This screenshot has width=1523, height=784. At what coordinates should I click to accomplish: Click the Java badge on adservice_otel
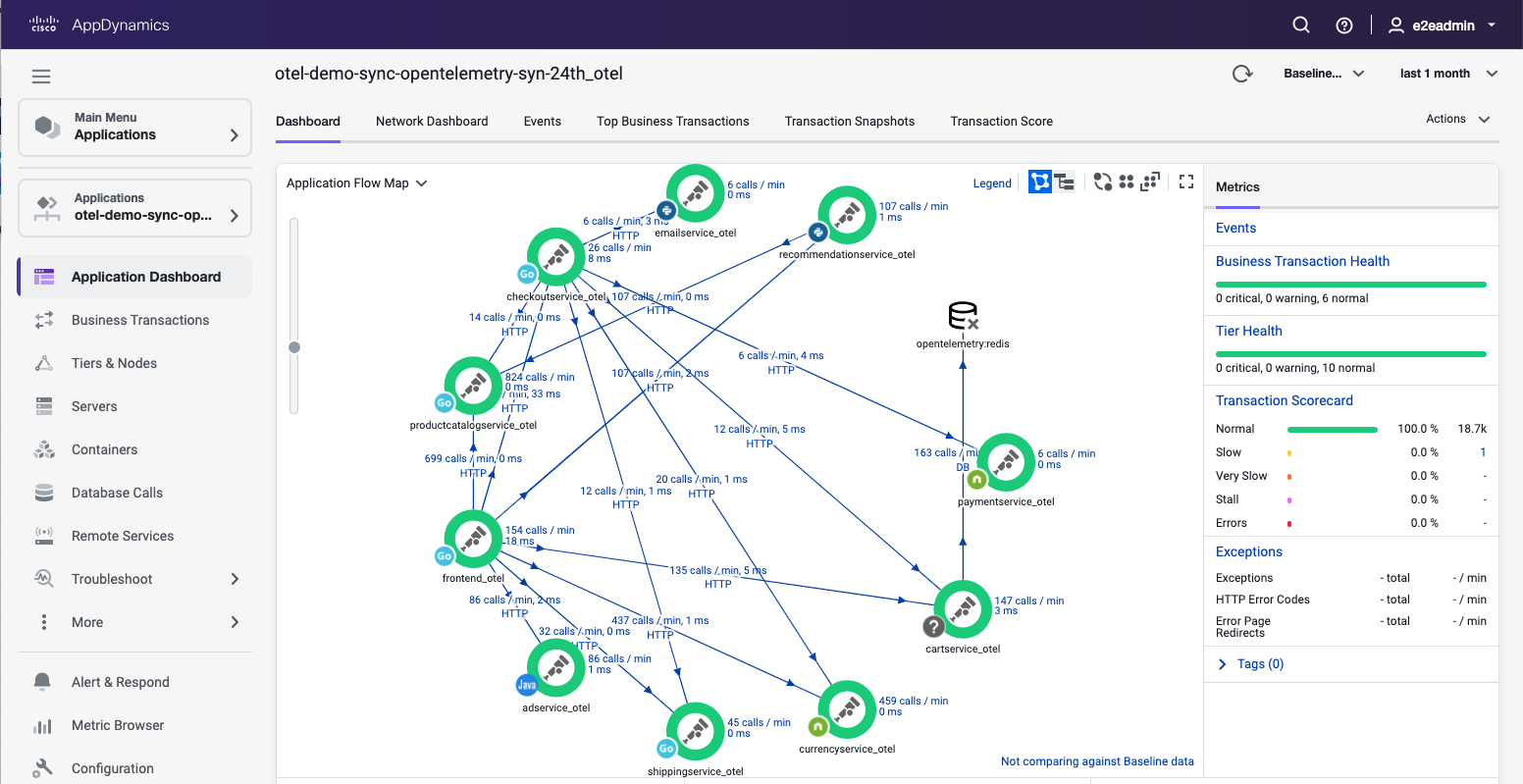pyautogui.click(x=527, y=685)
